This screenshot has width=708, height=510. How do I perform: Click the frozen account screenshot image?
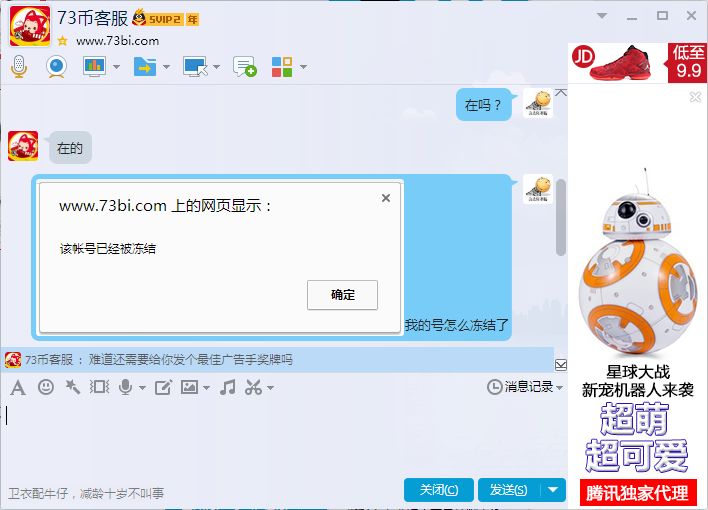(x=221, y=258)
